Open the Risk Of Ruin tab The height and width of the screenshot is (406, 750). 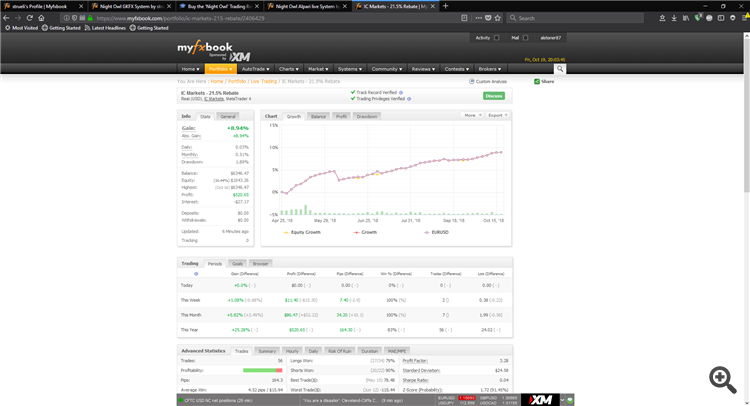pyautogui.click(x=340, y=351)
